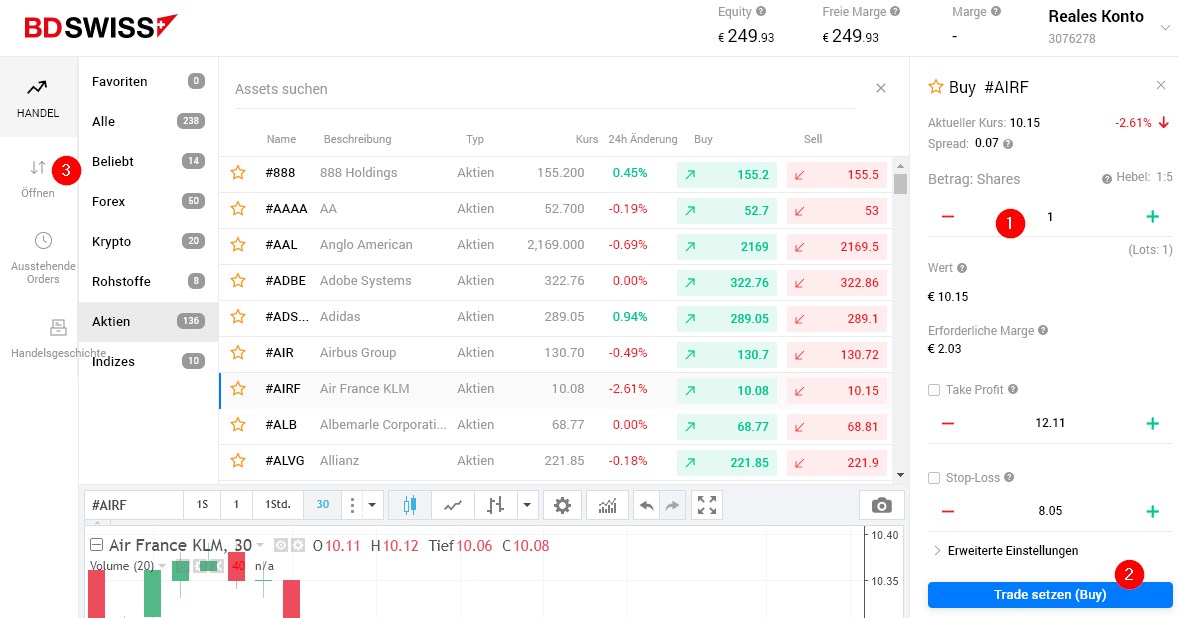This screenshot has width=1178, height=618.
Task: Focus the Assets suchen search field
Action: pos(545,89)
